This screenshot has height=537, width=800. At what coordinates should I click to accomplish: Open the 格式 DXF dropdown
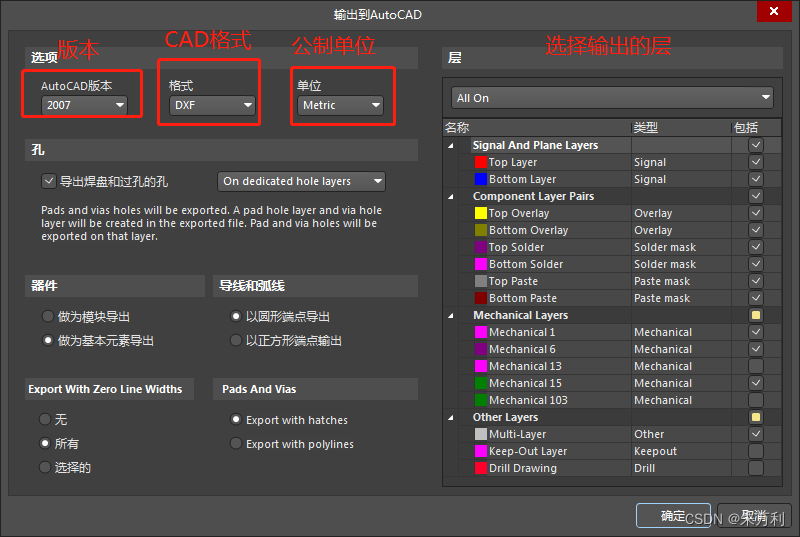click(212, 105)
